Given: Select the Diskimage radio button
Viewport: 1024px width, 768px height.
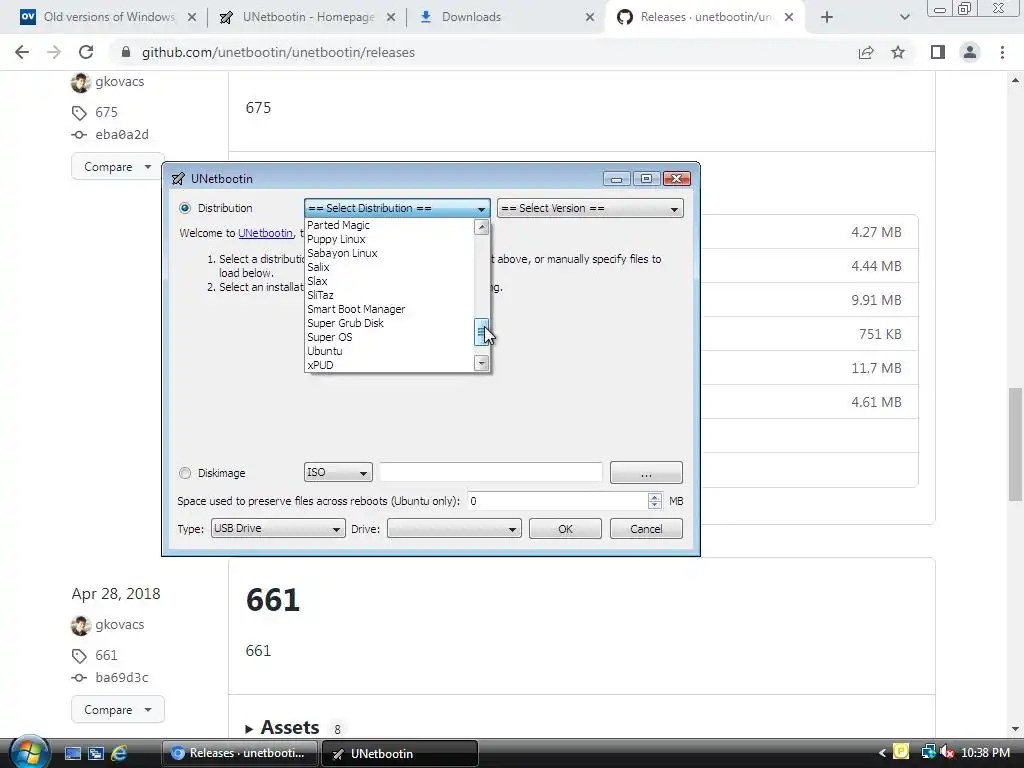Looking at the screenshot, I should [x=185, y=473].
